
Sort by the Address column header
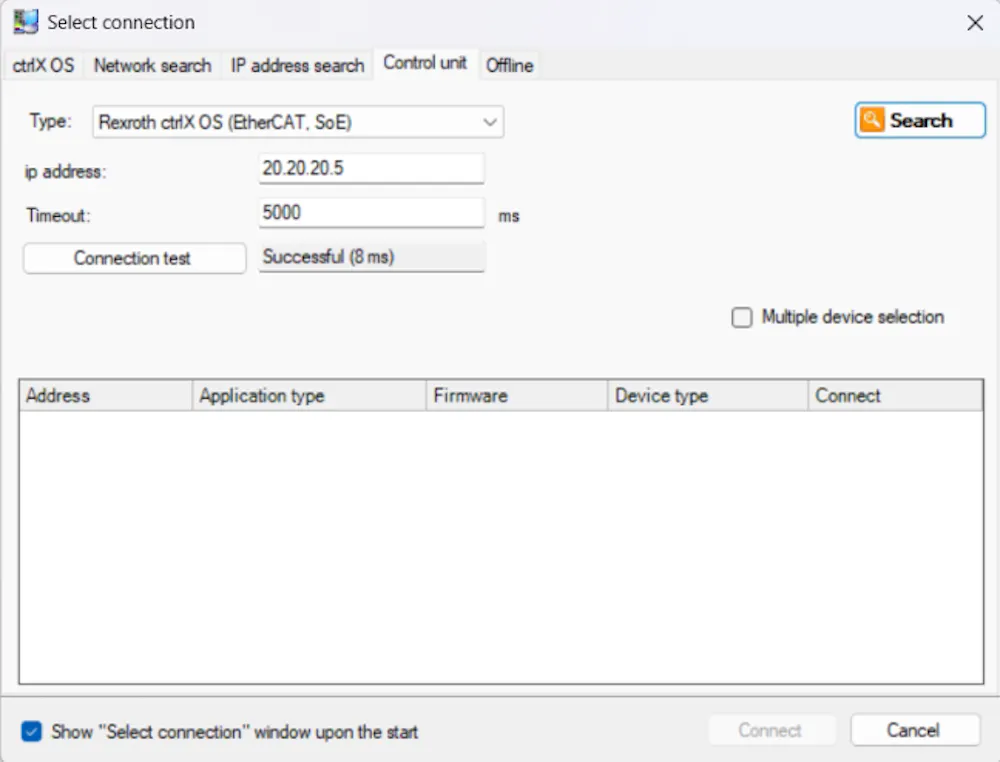pyautogui.click(x=106, y=396)
